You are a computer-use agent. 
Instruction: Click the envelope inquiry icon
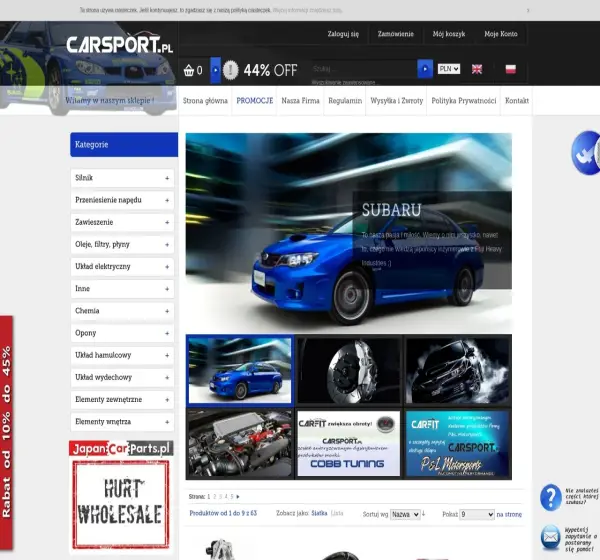551,537
